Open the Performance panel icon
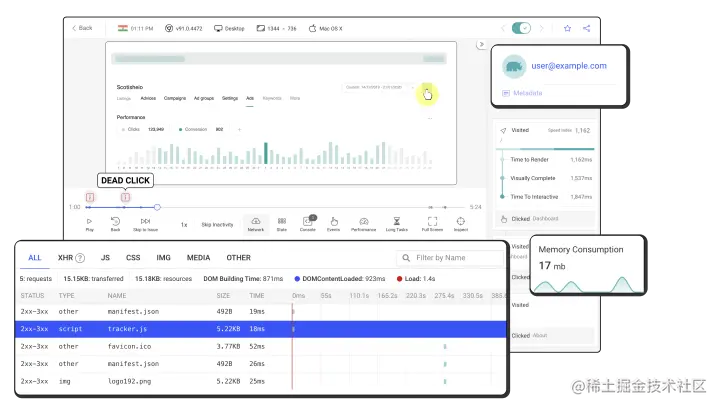Image resolution: width=720 pixels, height=408 pixels. (364, 224)
